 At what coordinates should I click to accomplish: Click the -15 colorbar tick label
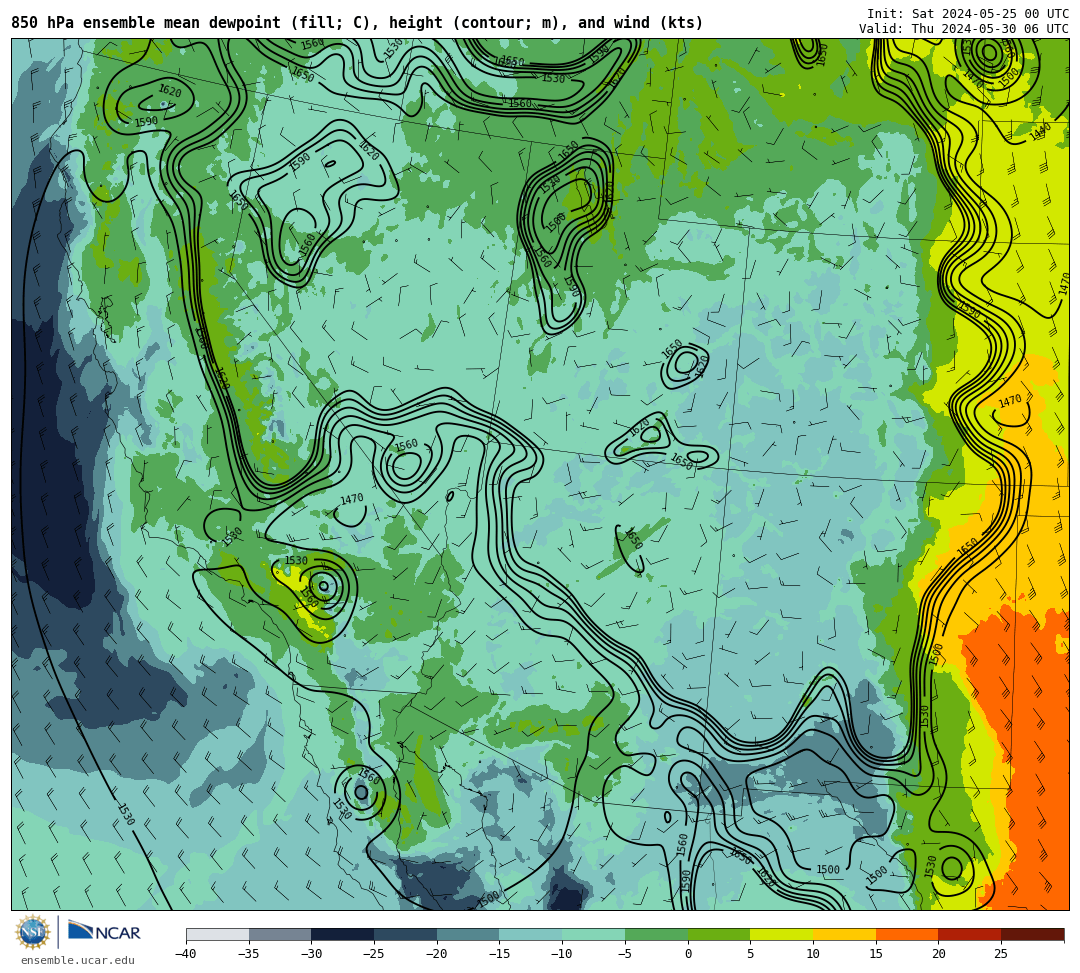click(499, 954)
